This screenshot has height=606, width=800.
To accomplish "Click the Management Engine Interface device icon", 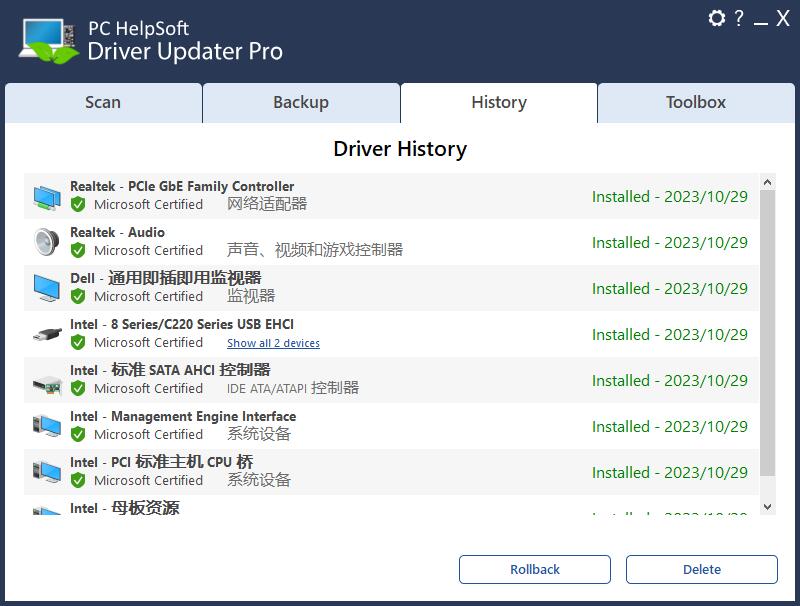I will click(46, 425).
